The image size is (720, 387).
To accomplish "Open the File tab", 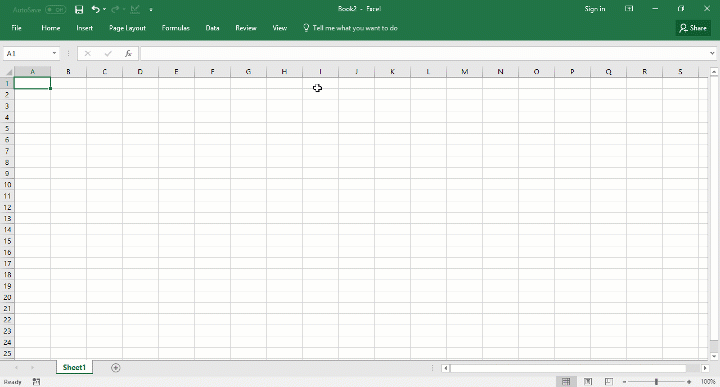I will (x=17, y=28).
